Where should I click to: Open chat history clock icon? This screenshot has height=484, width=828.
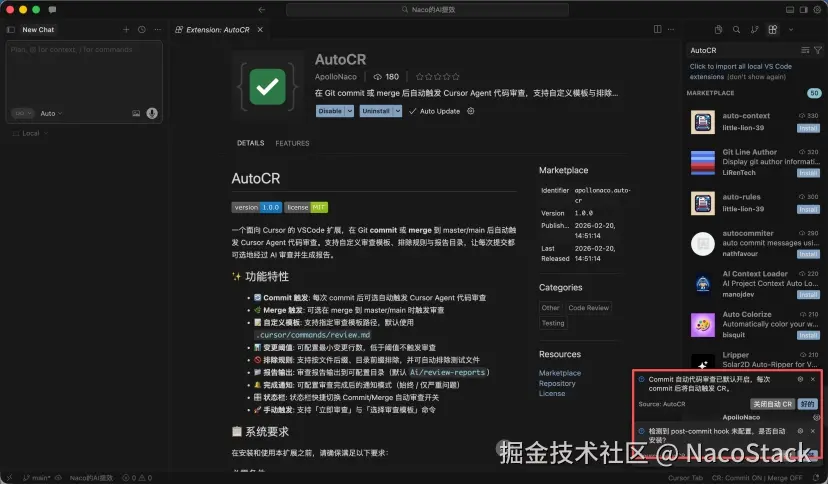(142, 30)
